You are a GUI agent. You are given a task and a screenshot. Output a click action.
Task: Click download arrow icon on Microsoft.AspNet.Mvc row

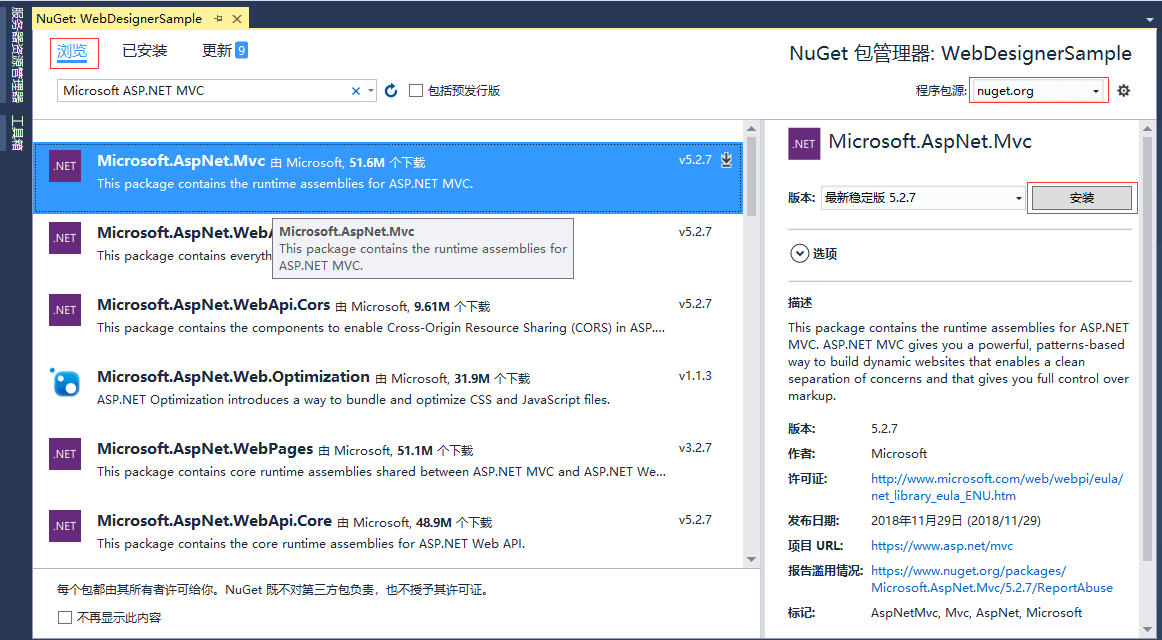tap(726, 159)
